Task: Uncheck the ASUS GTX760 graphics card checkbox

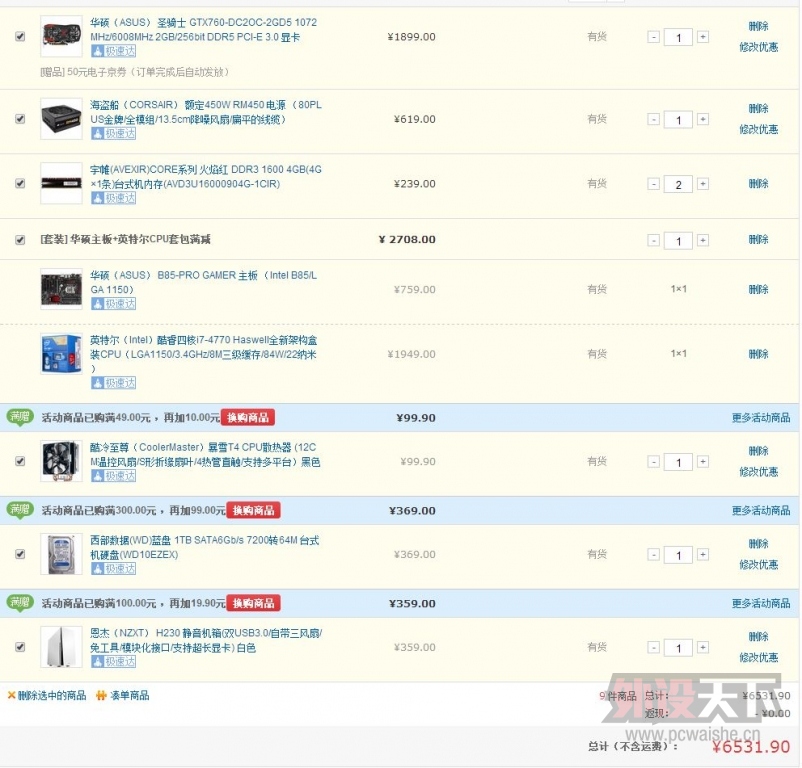Action: coord(20,36)
